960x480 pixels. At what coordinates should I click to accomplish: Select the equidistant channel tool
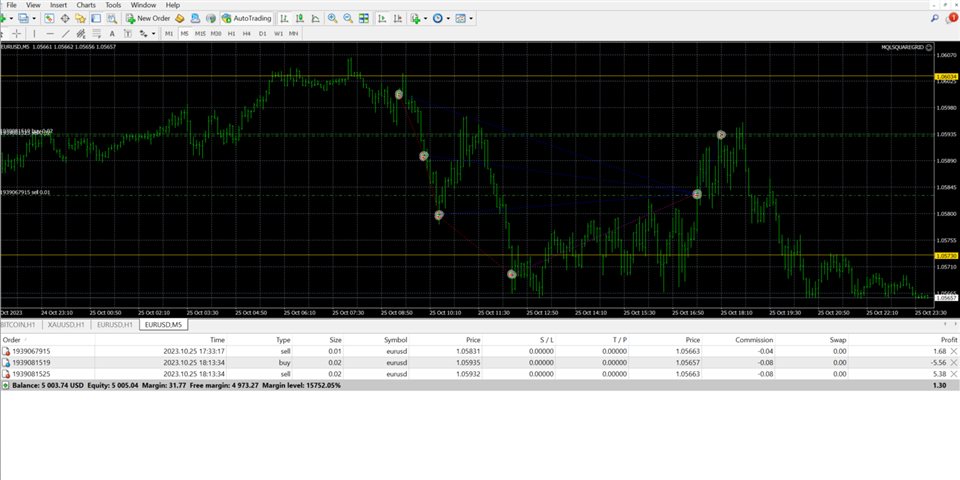pyautogui.click(x=81, y=34)
